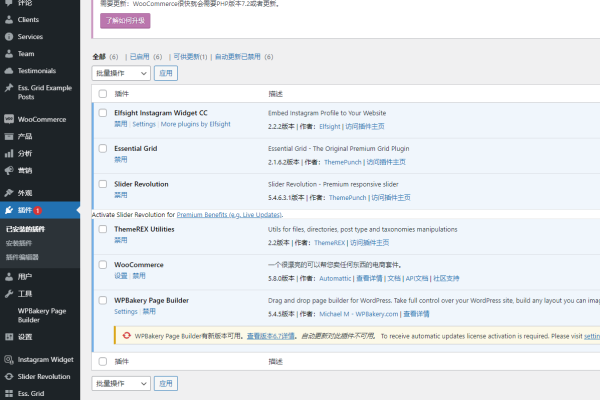This screenshot has height=400, width=600.
Task: Open the Clients menu icon in sidebar
Action: (9, 19)
